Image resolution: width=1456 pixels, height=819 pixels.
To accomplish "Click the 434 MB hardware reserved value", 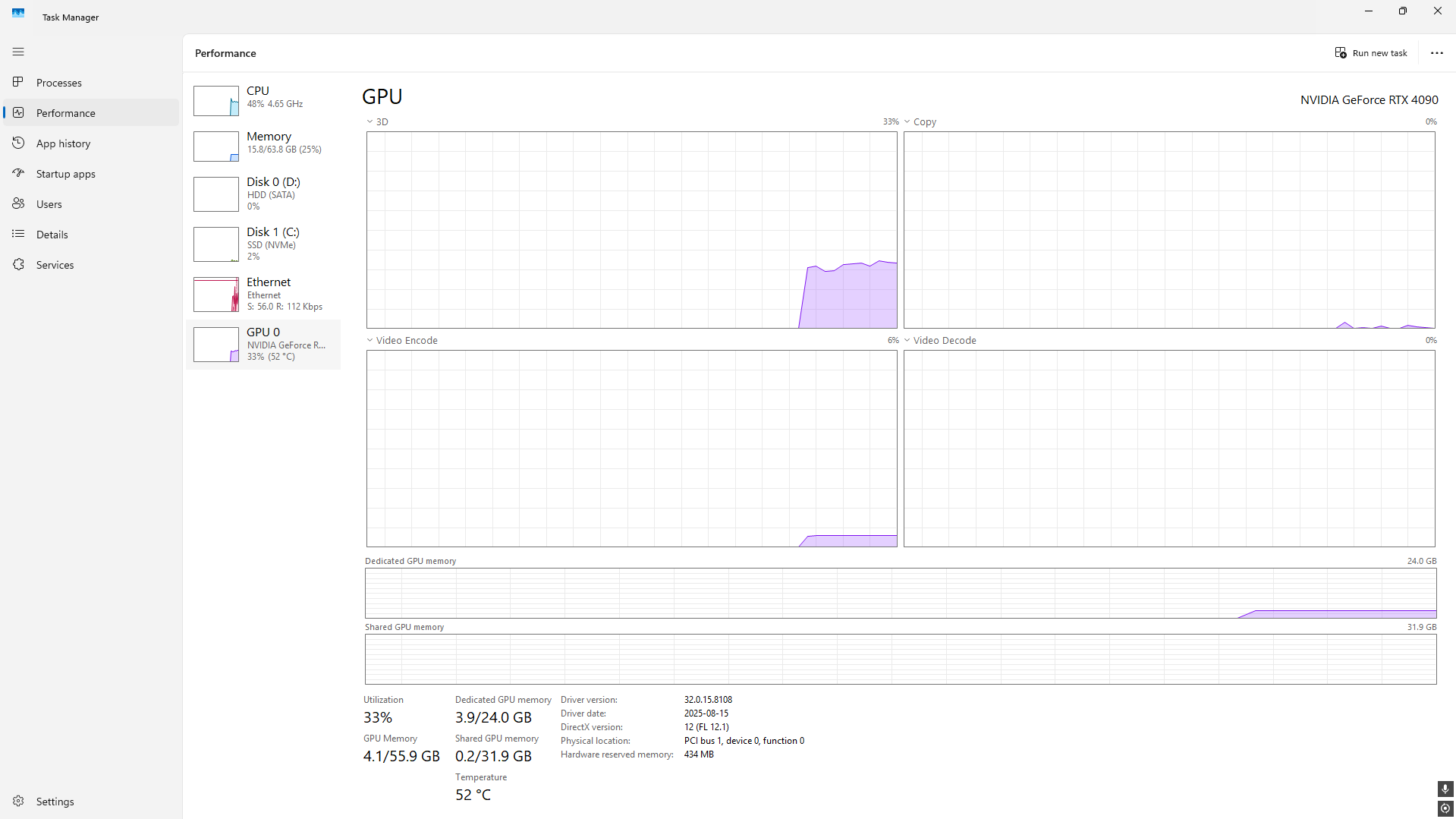I will point(699,754).
